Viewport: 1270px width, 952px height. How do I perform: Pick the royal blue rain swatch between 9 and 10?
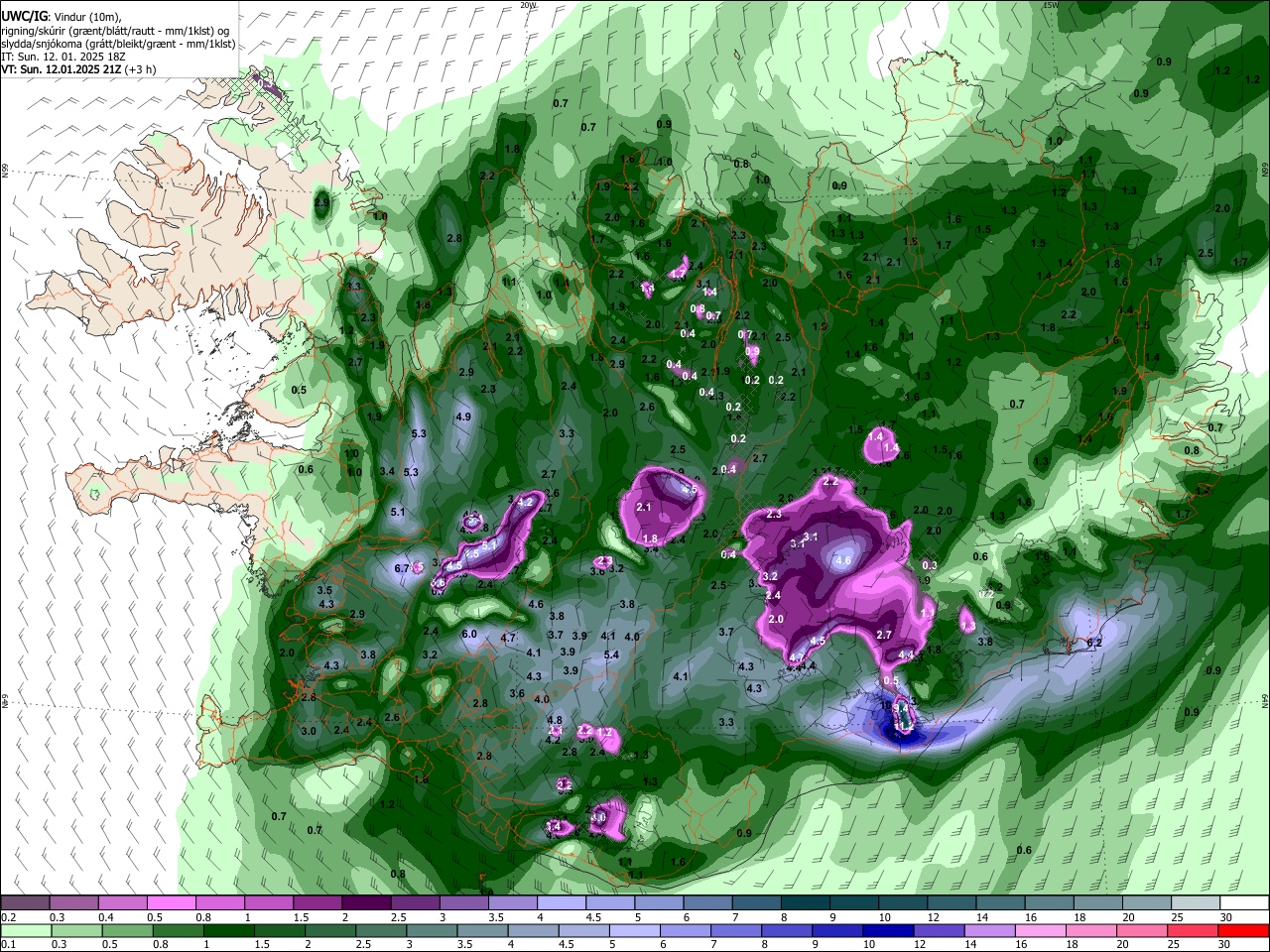pos(835,930)
